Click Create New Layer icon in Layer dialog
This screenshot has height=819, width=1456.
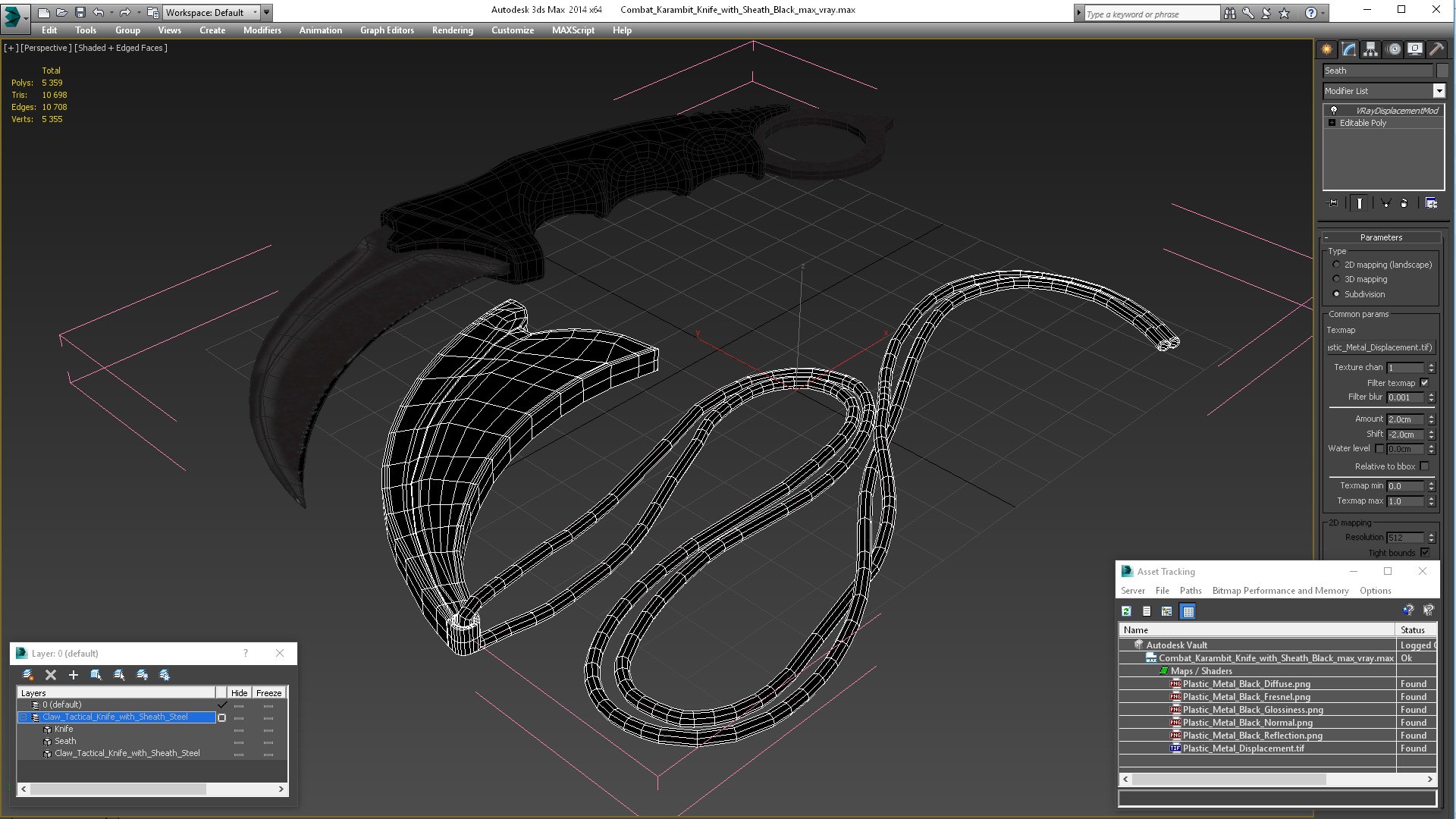coord(28,675)
